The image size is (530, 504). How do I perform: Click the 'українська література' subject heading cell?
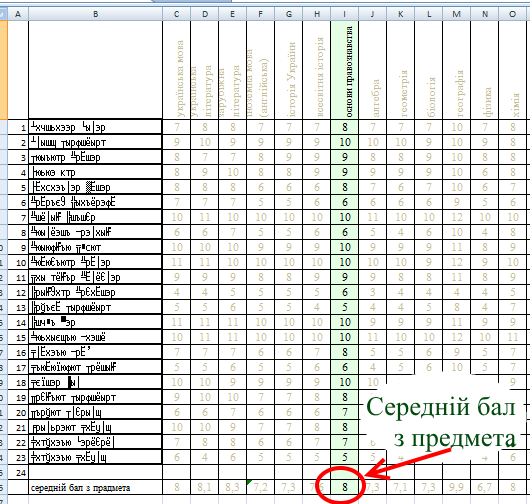click(x=205, y=70)
